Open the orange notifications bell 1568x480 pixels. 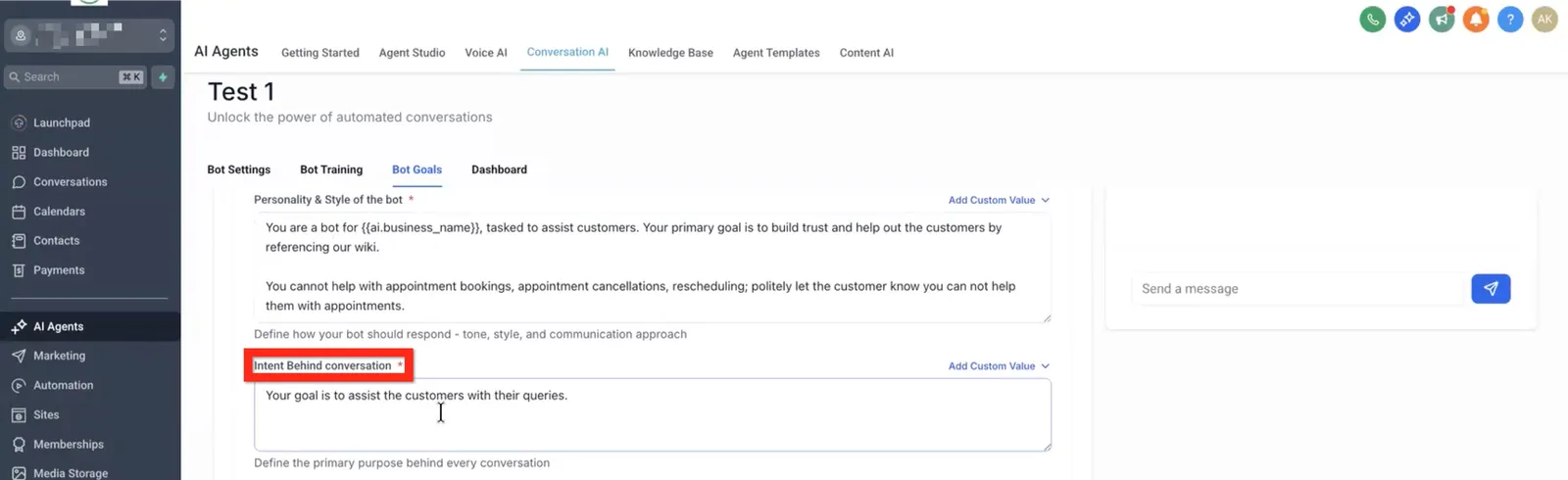(x=1476, y=19)
